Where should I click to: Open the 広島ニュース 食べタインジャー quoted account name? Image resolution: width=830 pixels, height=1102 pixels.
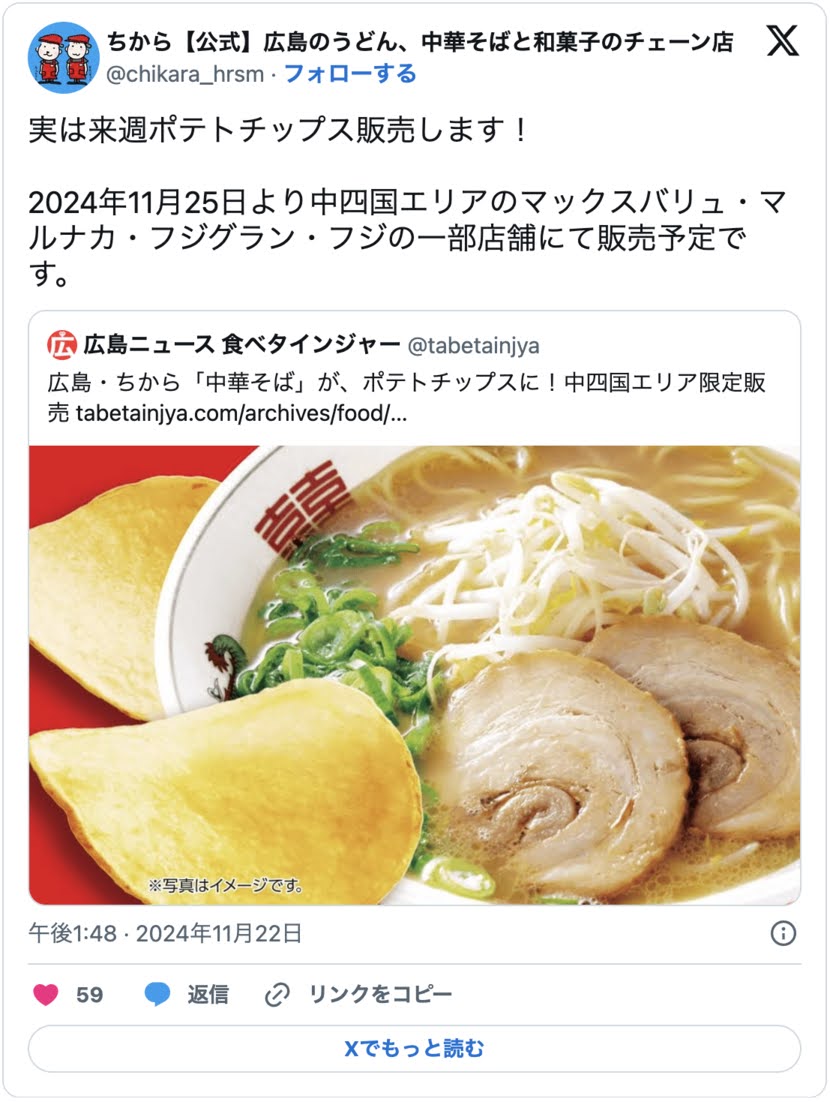pyautogui.click(x=241, y=344)
